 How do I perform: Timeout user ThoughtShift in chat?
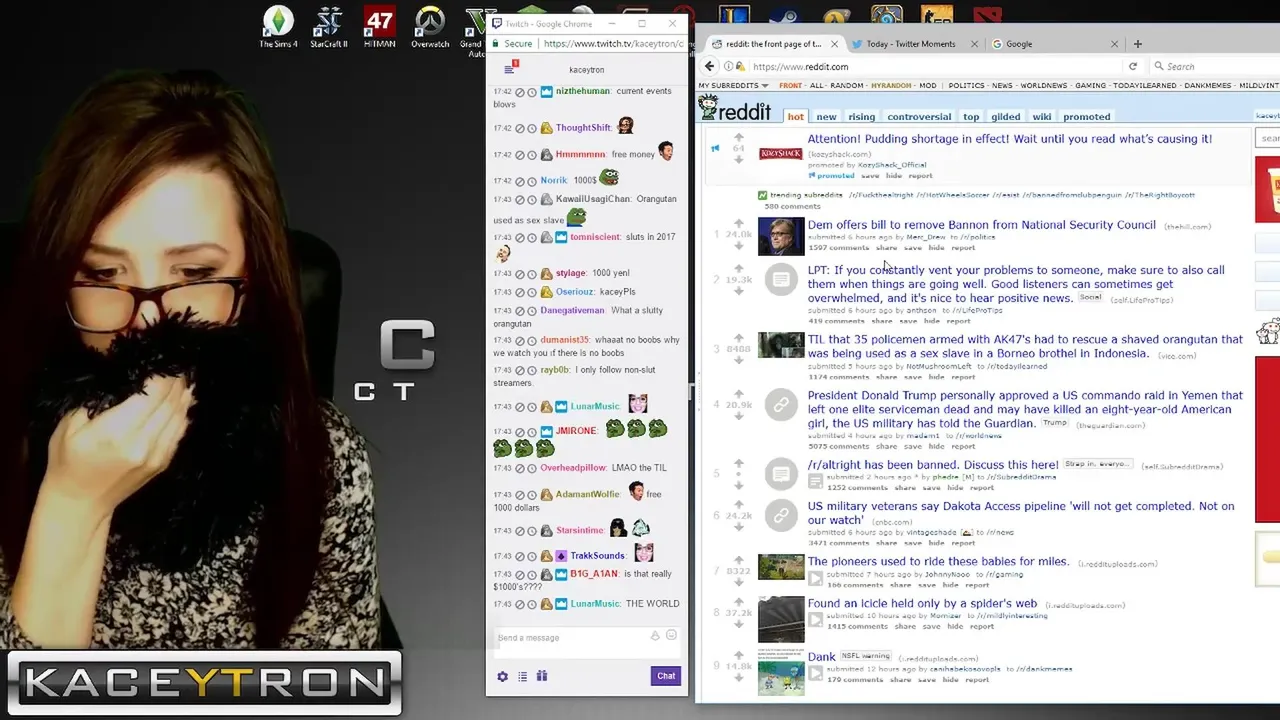532,128
